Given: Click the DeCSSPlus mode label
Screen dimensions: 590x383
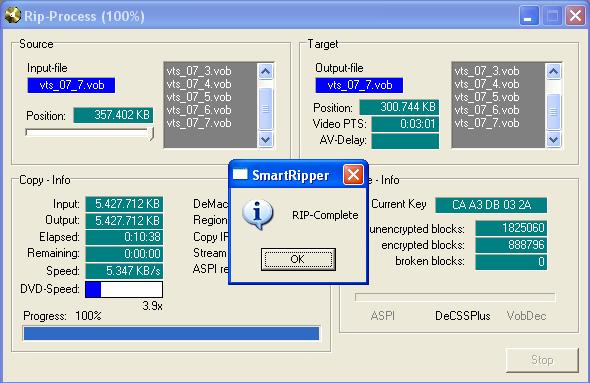Looking at the screenshot, I should pyautogui.click(x=462, y=316).
